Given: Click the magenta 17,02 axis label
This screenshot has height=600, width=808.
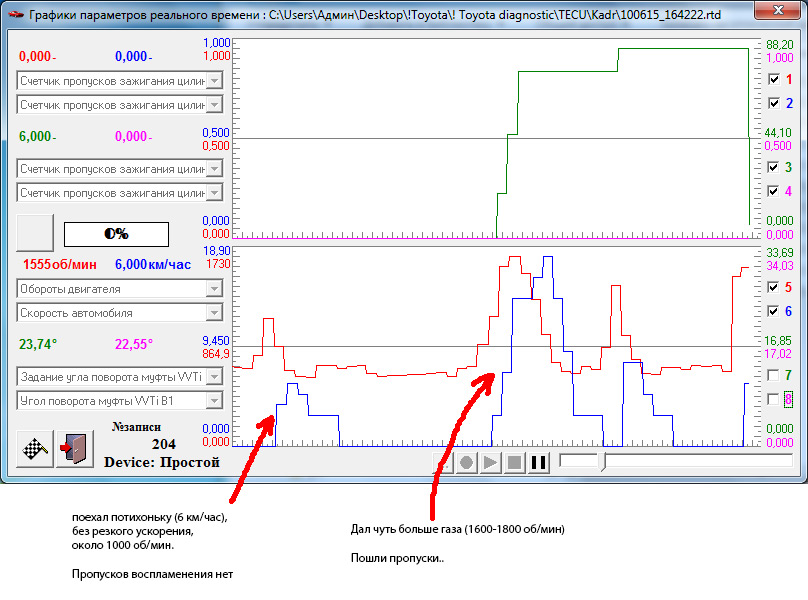Looking at the screenshot, I should 778,354.
